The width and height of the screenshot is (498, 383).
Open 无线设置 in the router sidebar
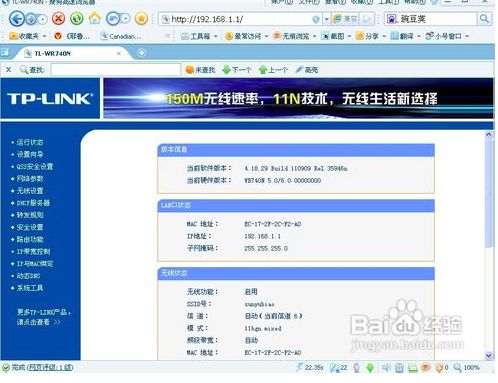pyautogui.click(x=30, y=191)
